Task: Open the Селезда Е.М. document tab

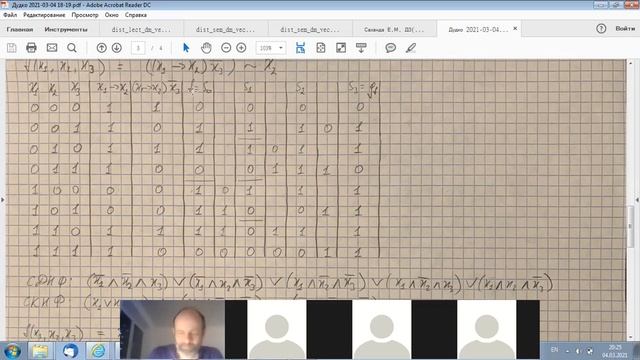Action: (394, 29)
